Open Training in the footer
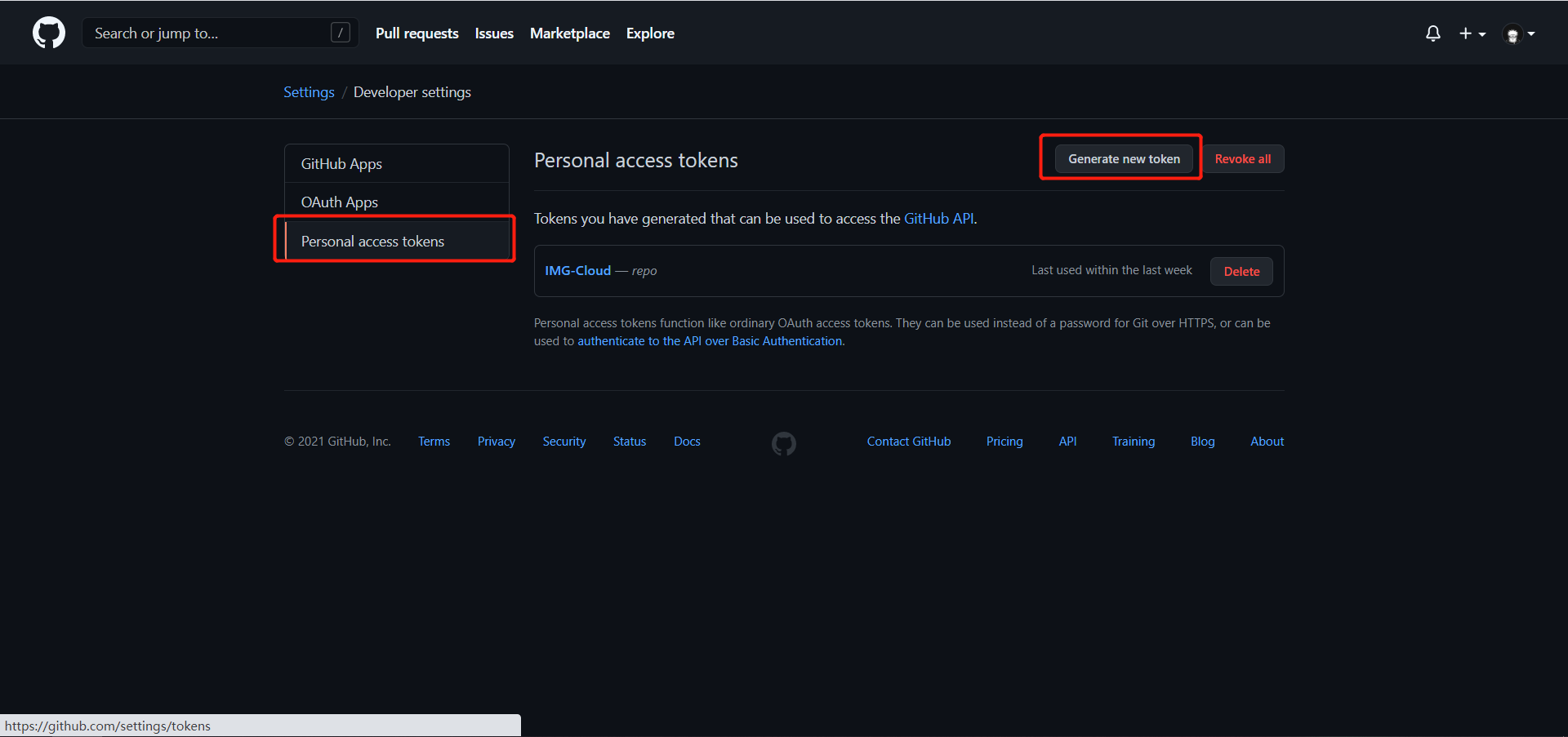This screenshot has height=737, width=1568. [1134, 442]
